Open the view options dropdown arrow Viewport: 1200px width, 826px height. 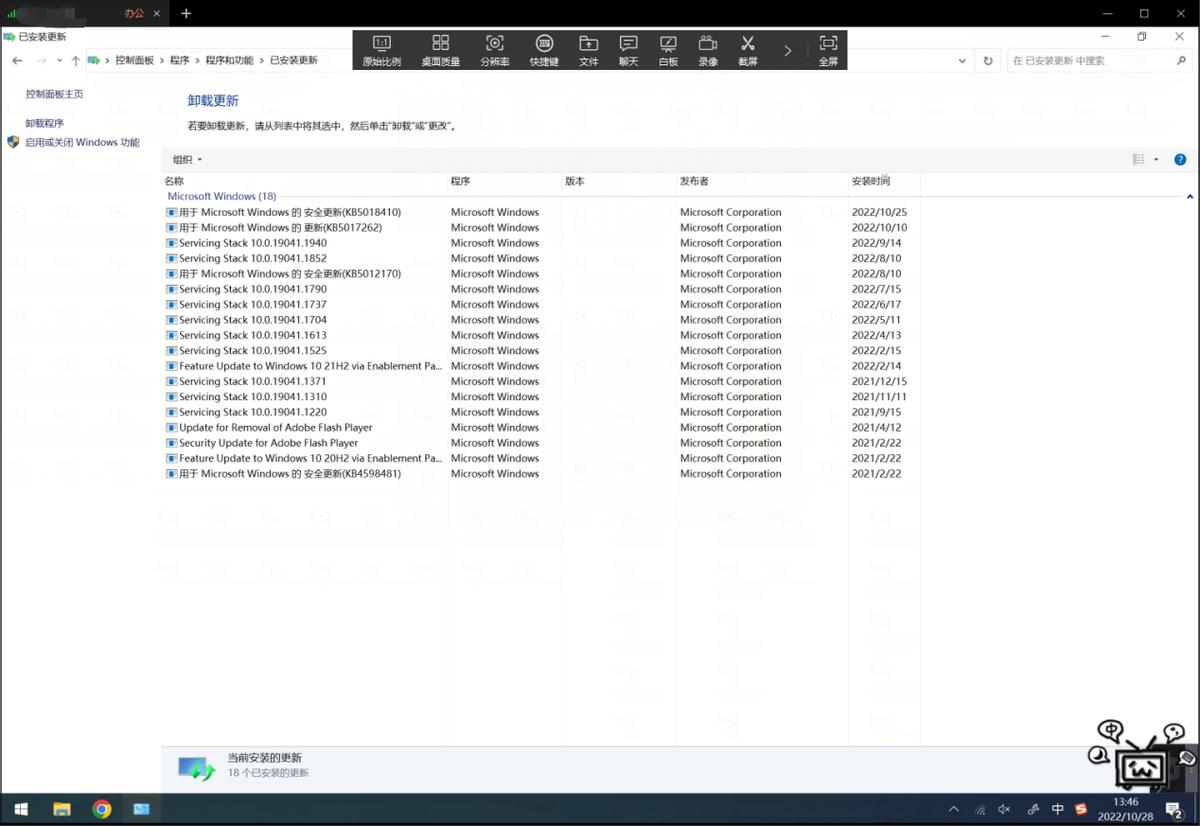pyautogui.click(x=1157, y=160)
